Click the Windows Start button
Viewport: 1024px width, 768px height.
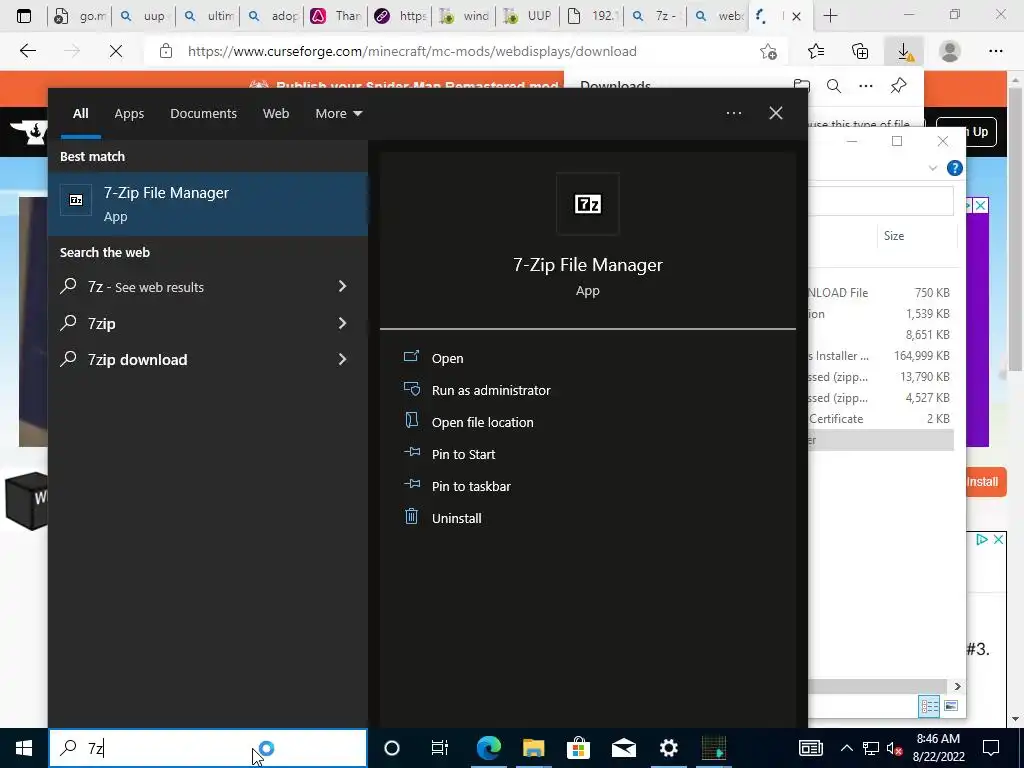(x=24, y=748)
